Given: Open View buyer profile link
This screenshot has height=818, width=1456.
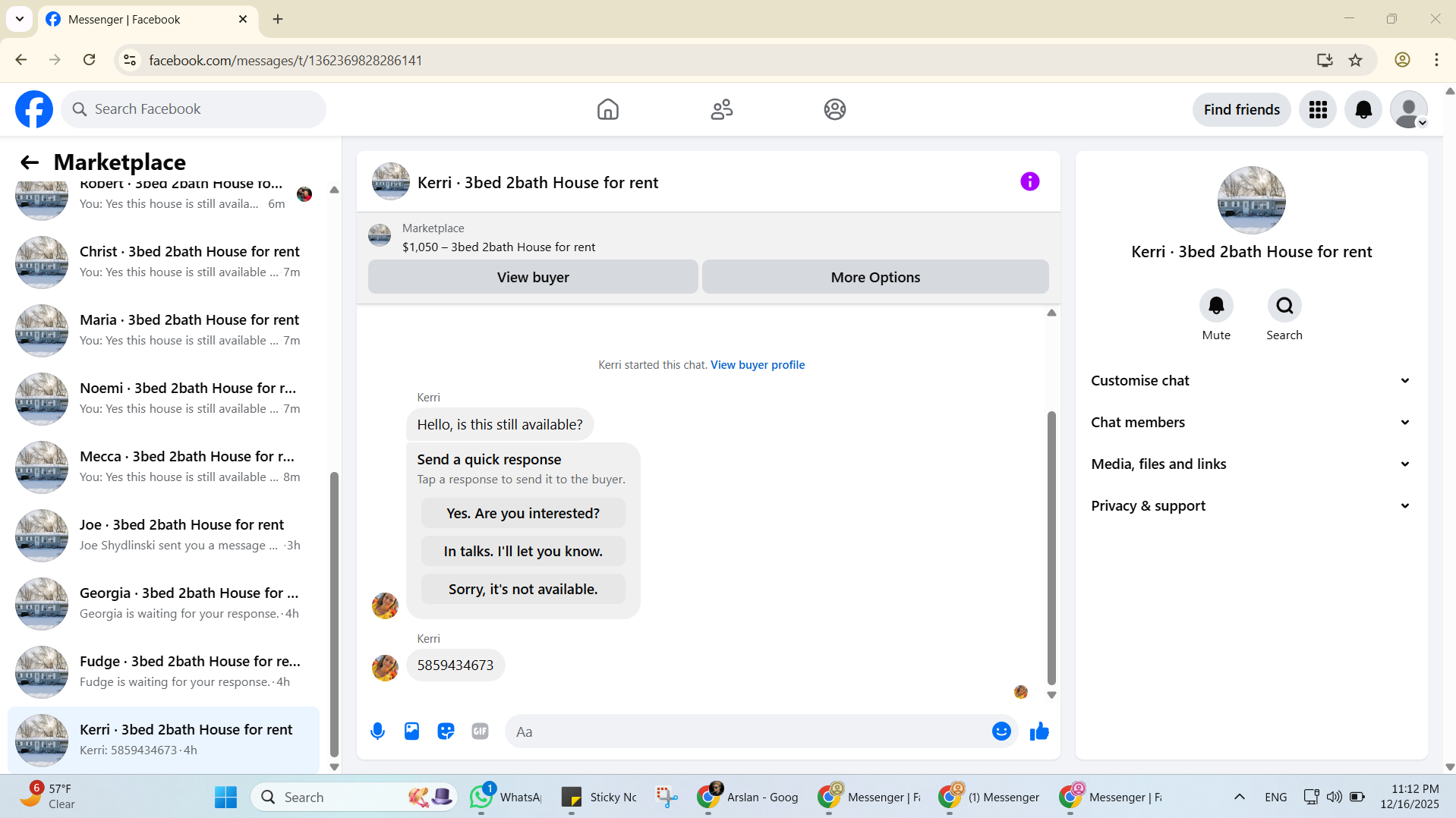Looking at the screenshot, I should 757,365.
